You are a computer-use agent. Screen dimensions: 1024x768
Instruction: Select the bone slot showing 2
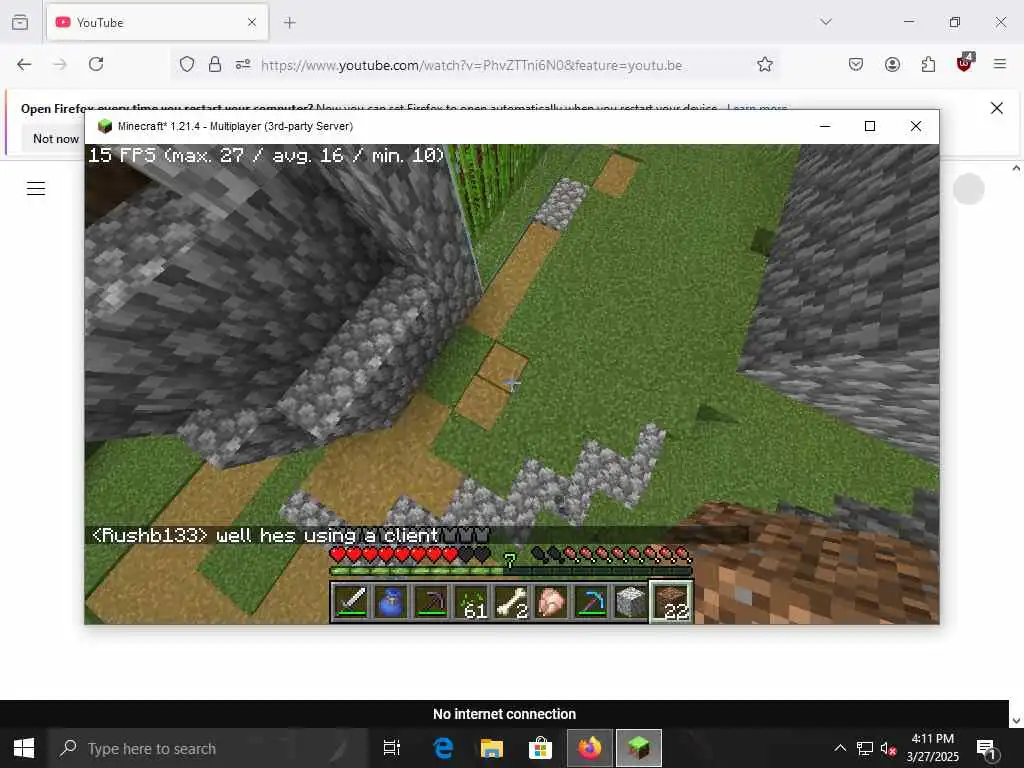click(511, 601)
